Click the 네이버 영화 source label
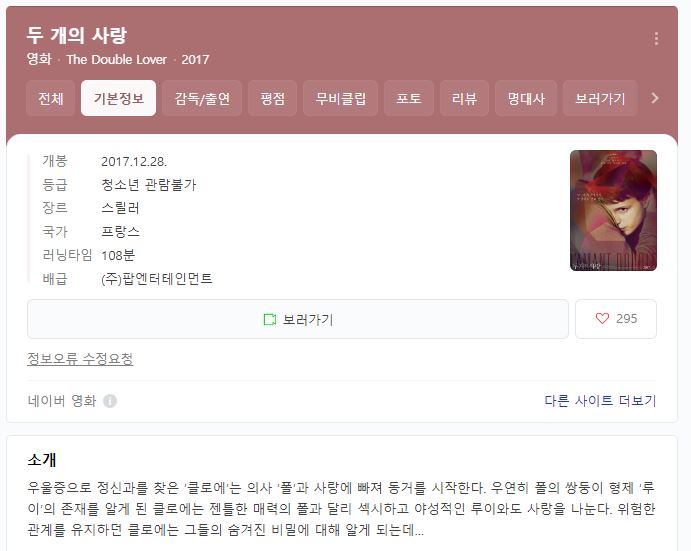 [62, 401]
